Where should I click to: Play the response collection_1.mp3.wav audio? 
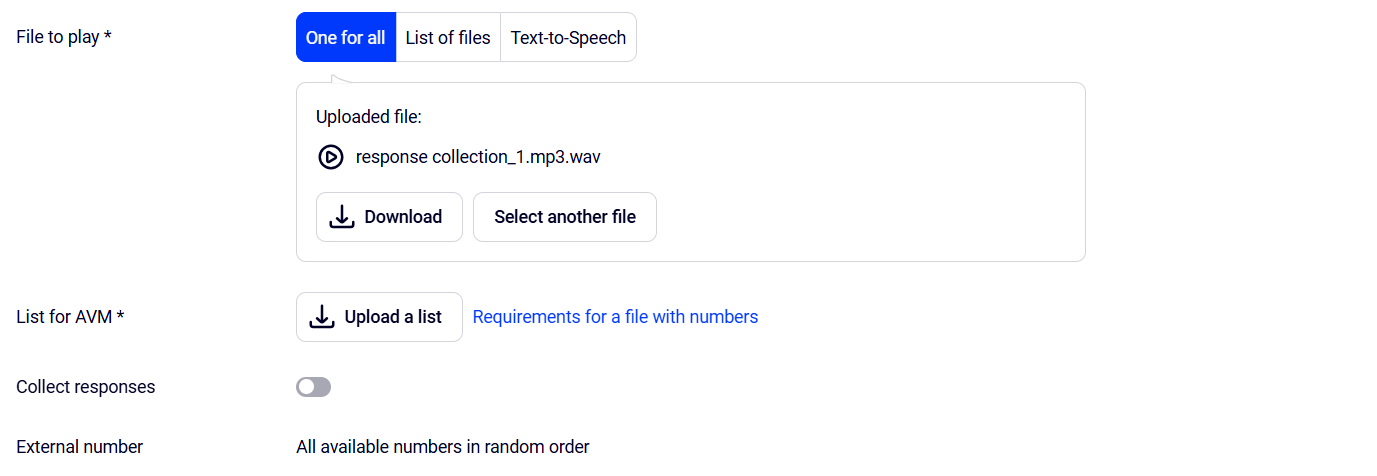pos(330,157)
